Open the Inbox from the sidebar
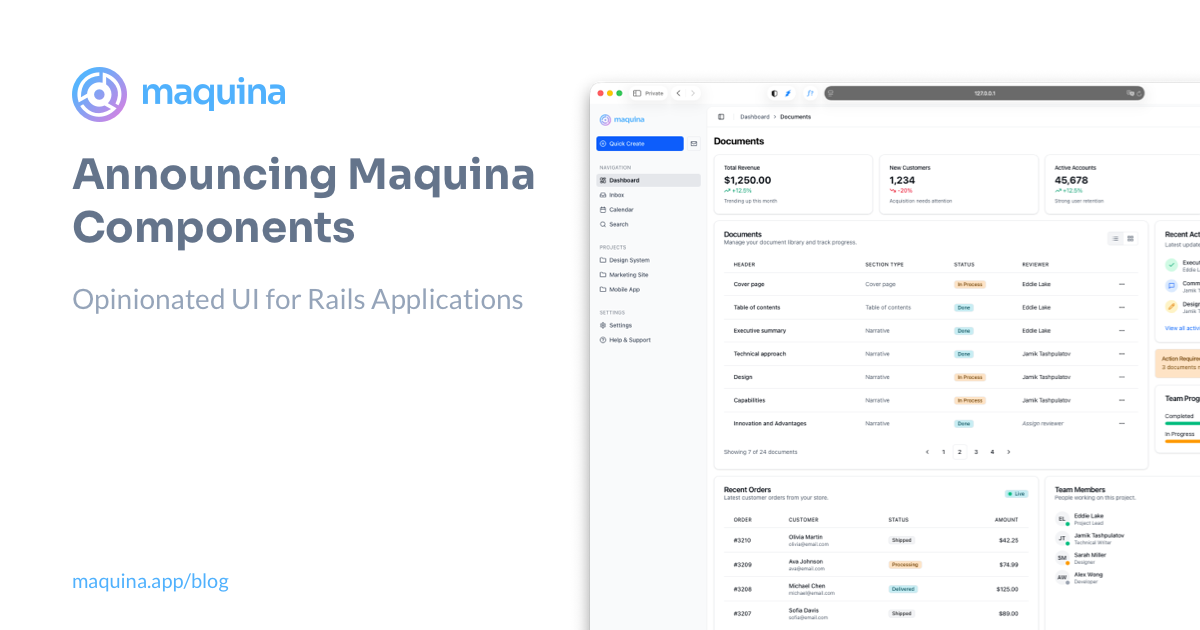The width and height of the screenshot is (1200, 630). click(x=614, y=194)
